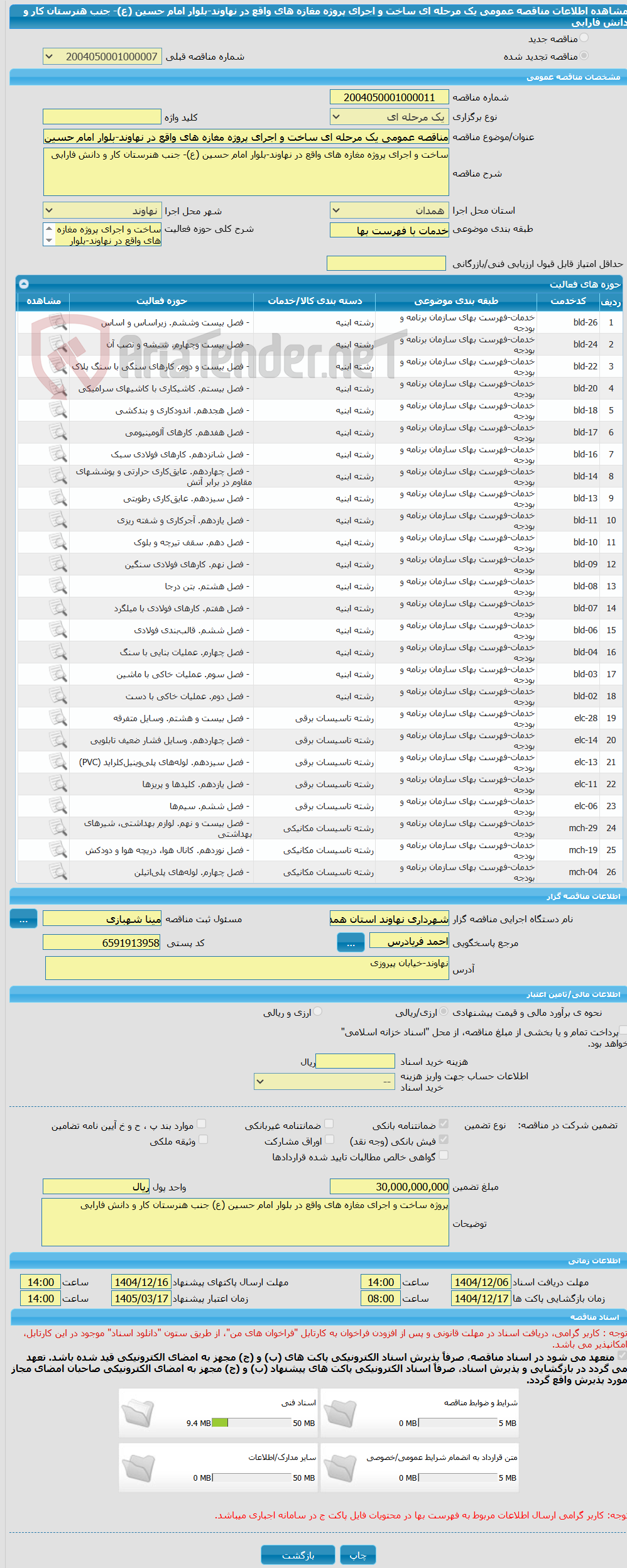
Task: Select the مناقصه جدید radio button
Action: point(584,38)
